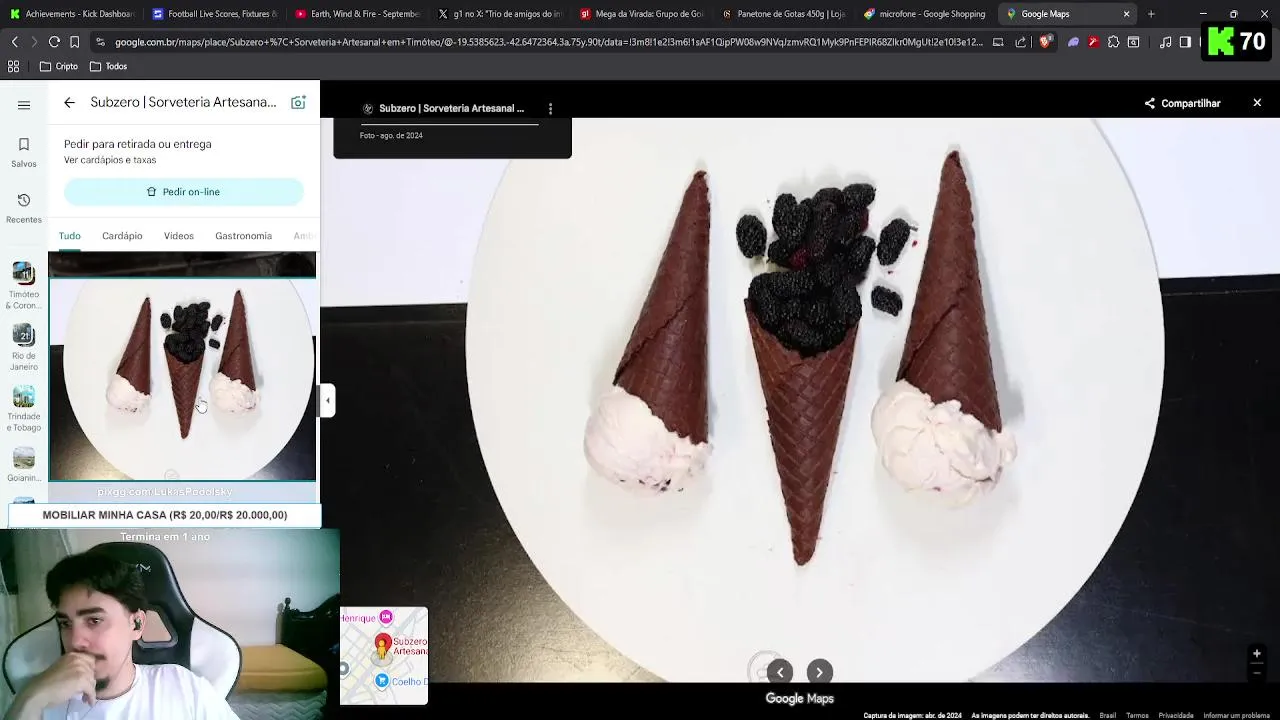
Task: Open the extensions puzzle icon
Action: click(1113, 42)
